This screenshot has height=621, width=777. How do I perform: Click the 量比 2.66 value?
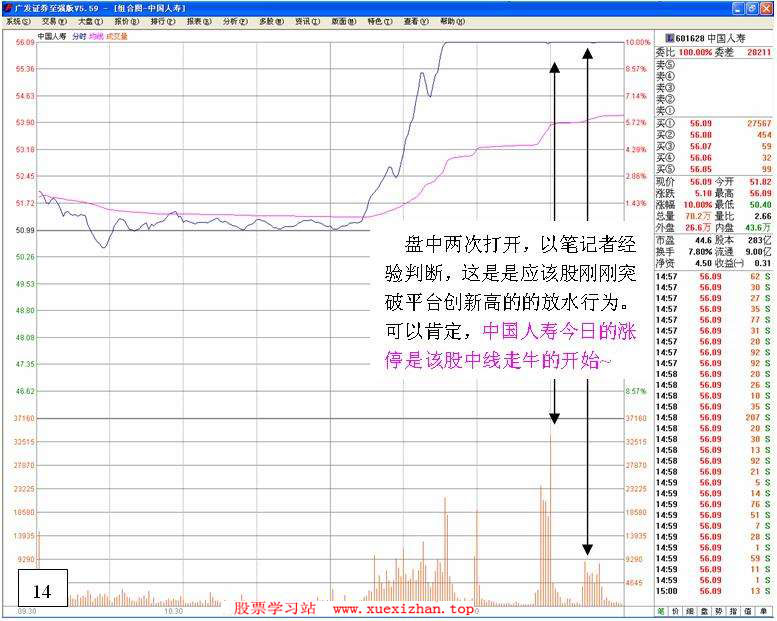[x=763, y=216]
